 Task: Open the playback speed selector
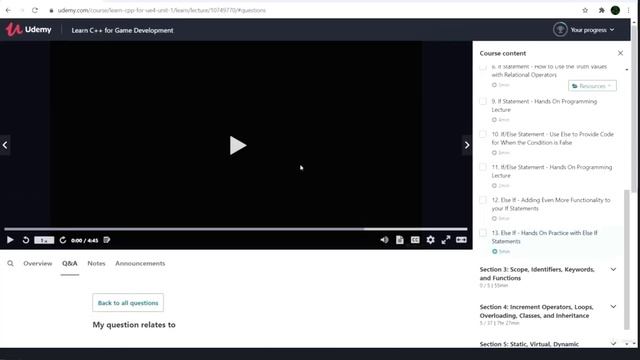pyautogui.click(x=44, y=240)
